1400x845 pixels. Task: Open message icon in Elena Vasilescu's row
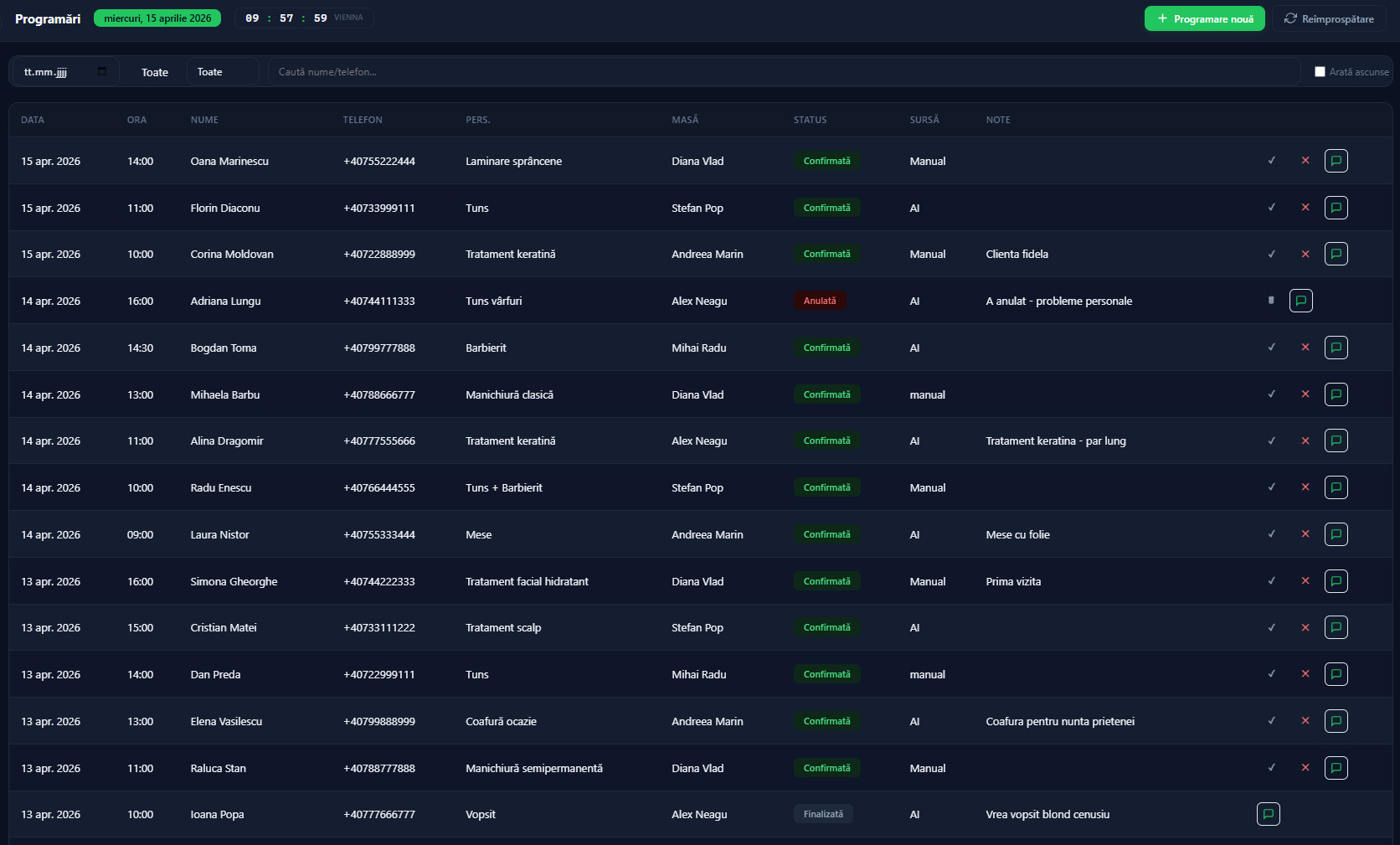pos(1336,721)
